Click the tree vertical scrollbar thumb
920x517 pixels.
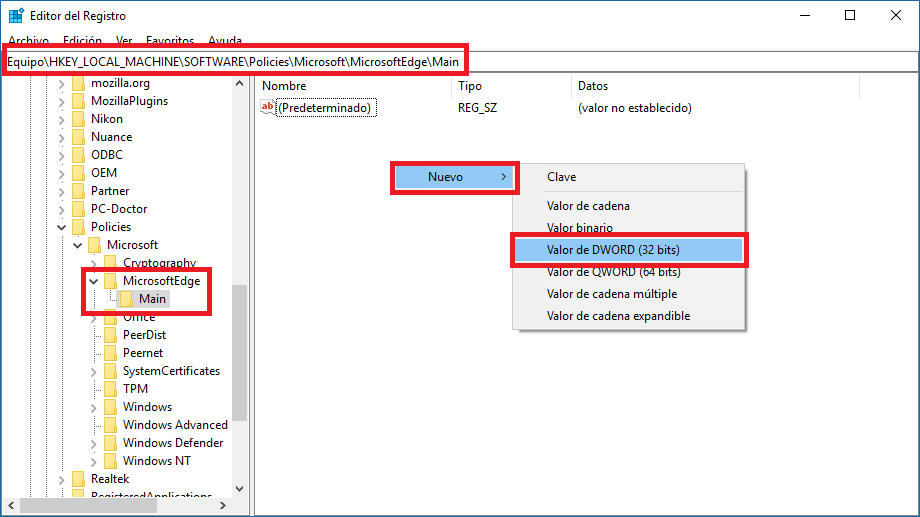(239, 352)
